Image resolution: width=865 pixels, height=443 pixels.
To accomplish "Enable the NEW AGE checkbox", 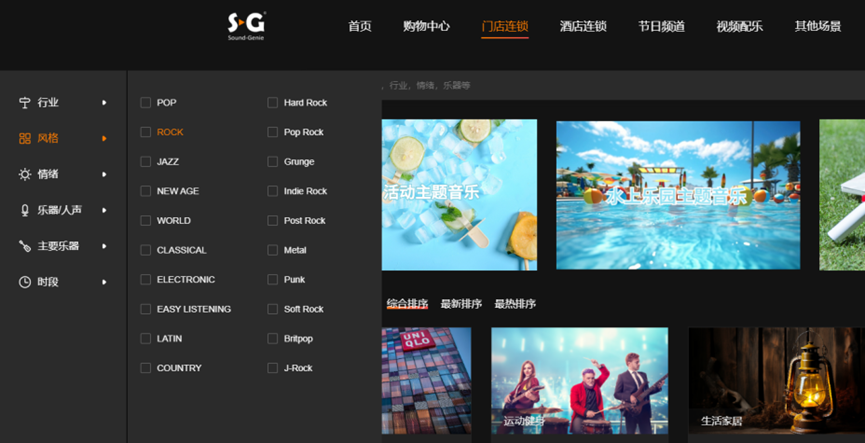I will (146, 191).
